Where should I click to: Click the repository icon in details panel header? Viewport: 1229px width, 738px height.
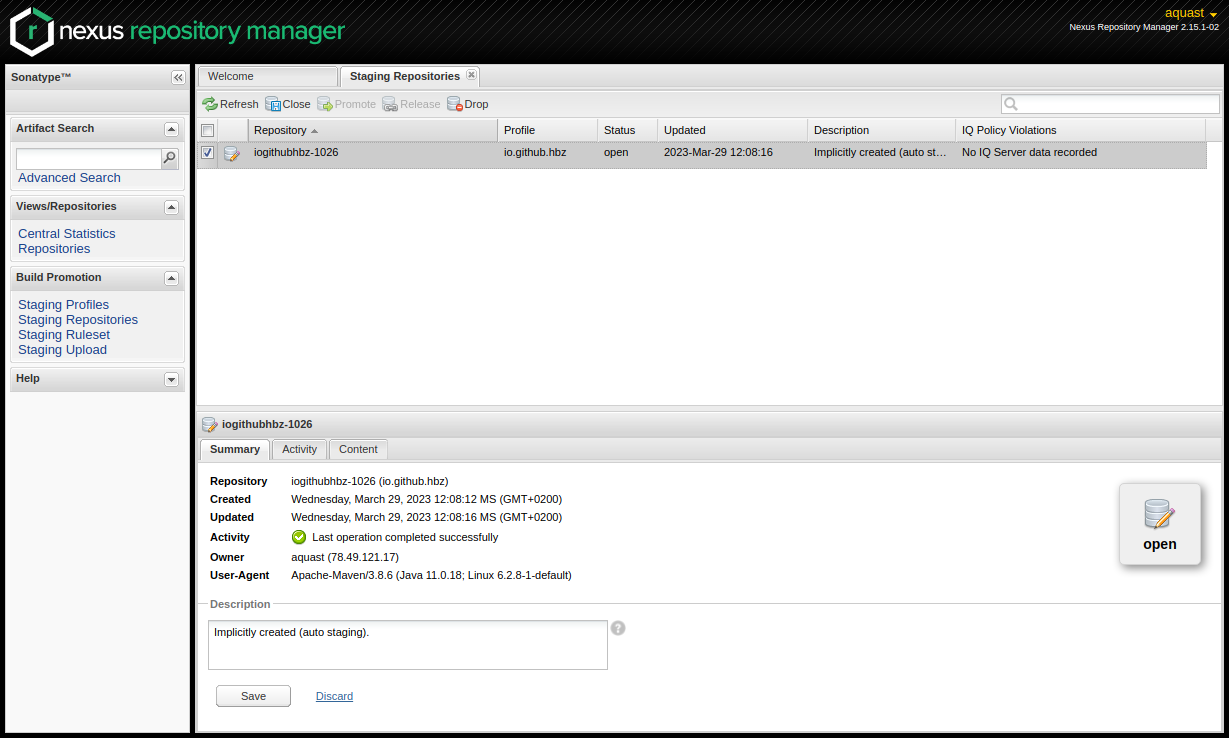(x=210, y=424)
